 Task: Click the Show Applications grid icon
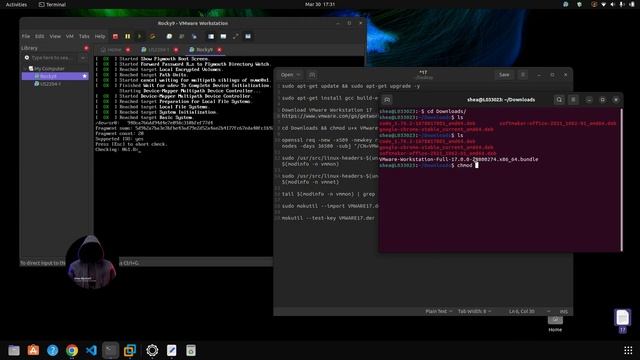point(628,350)
